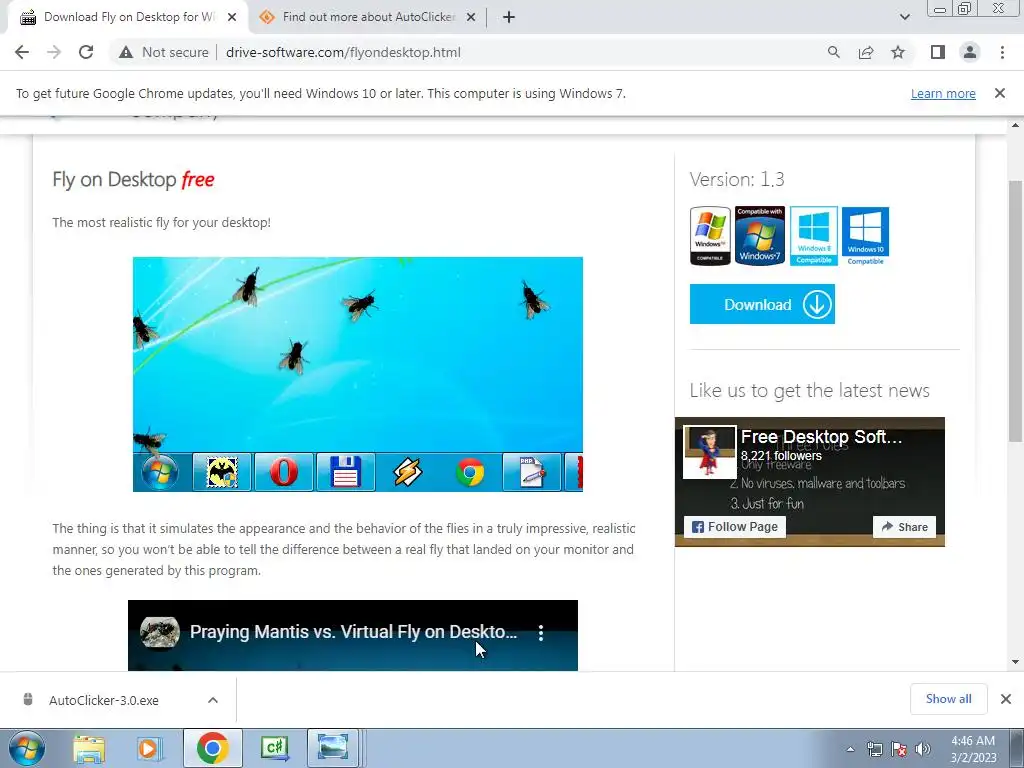Click the scrollbar down arrow

(x=1016, y=662)
